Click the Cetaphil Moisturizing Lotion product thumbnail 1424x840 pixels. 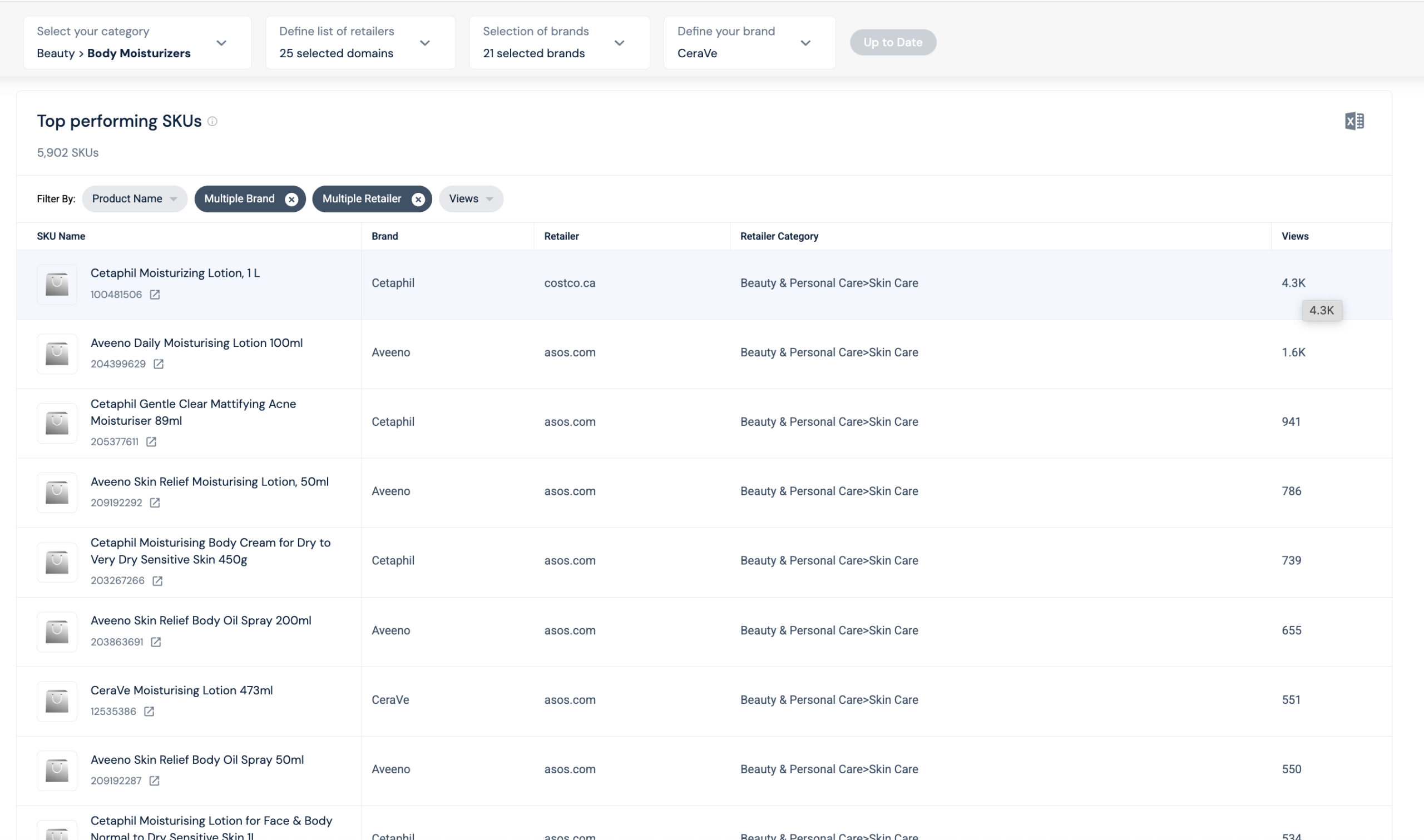(57, 284)
